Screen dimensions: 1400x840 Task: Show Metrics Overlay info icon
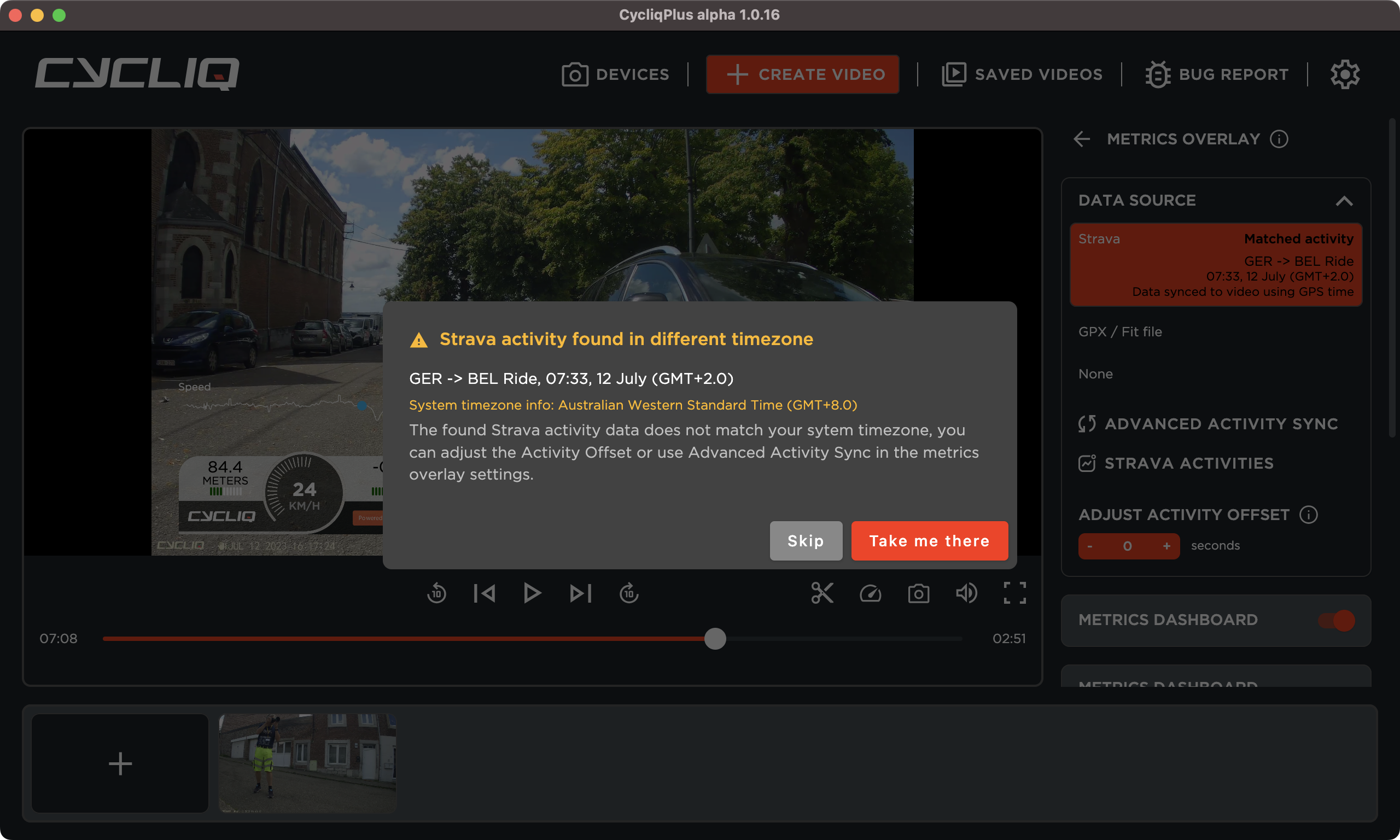pyautogui.click(x=1279, y=139)
